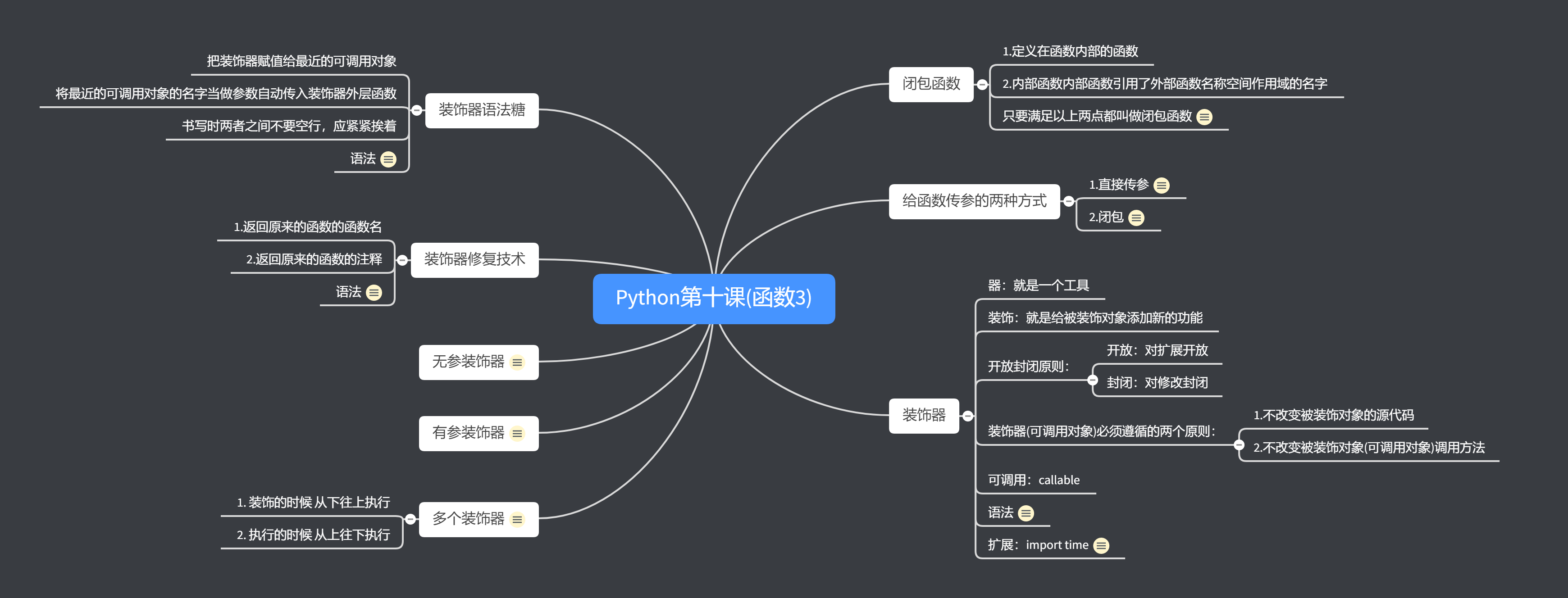Click subtopic 1. 装饰的时候 从下往上执行
Viewport: 1568px width, 598px height.
point(313,503)
